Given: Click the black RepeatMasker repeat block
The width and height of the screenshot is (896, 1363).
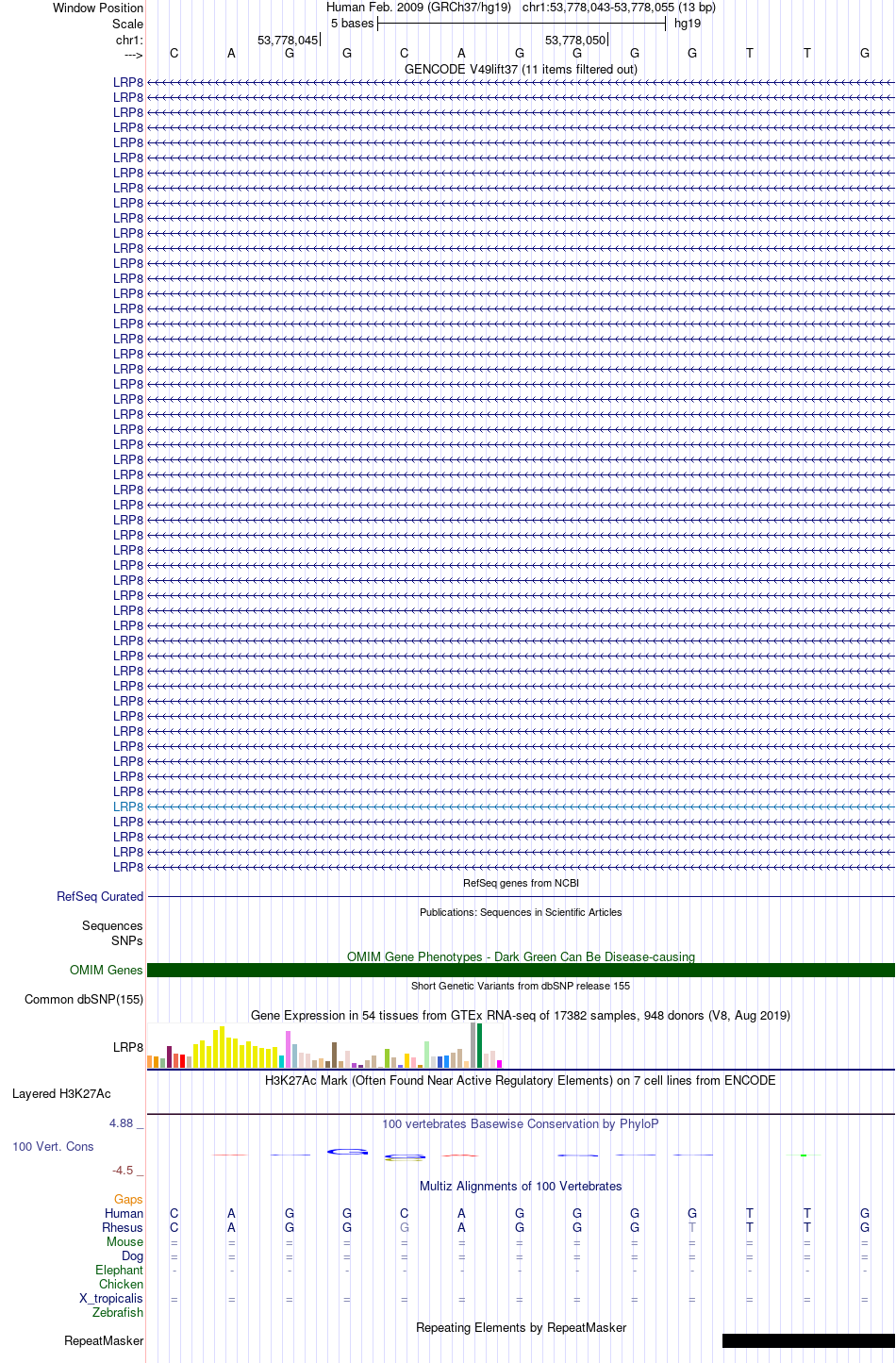Looking at the screenshot, I should (x=808, y=1340).
